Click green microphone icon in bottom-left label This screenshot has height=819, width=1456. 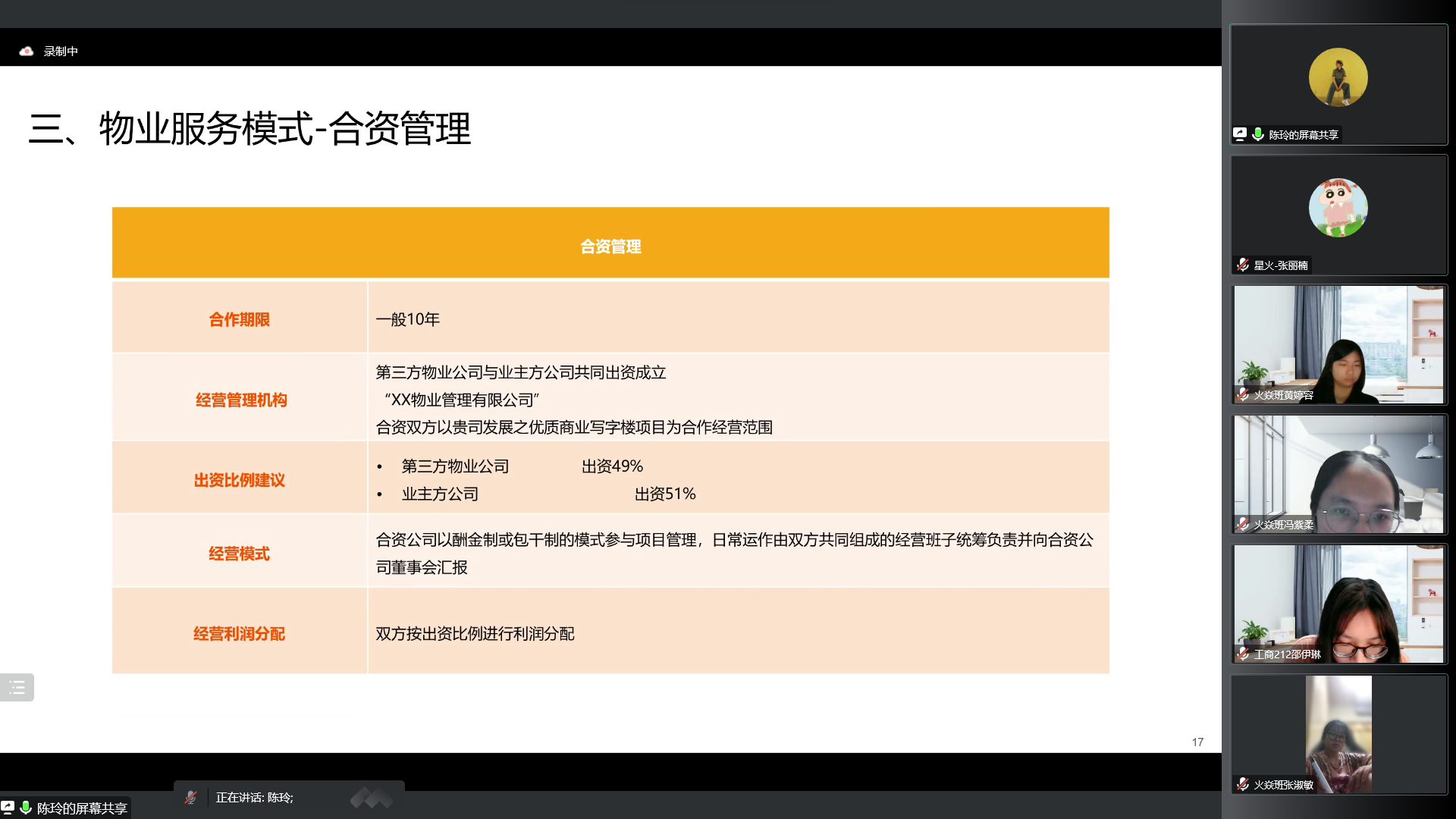pyautogui.click(x=26, y=808)
